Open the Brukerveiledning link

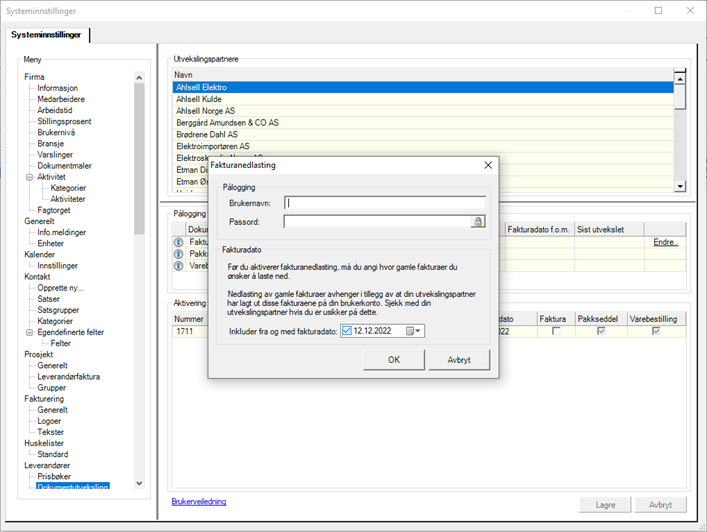(x=199, y=501)
